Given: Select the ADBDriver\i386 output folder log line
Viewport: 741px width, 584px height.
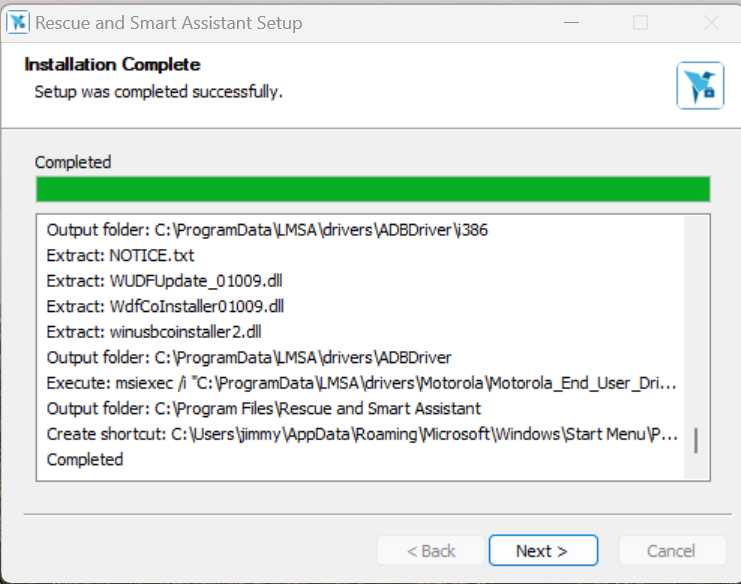Looking at the screenshot, I should point(267,229).
